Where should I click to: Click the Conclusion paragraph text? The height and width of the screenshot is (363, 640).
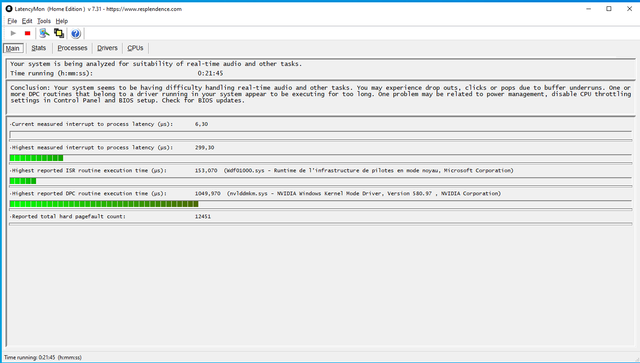(x=320, y=94)
